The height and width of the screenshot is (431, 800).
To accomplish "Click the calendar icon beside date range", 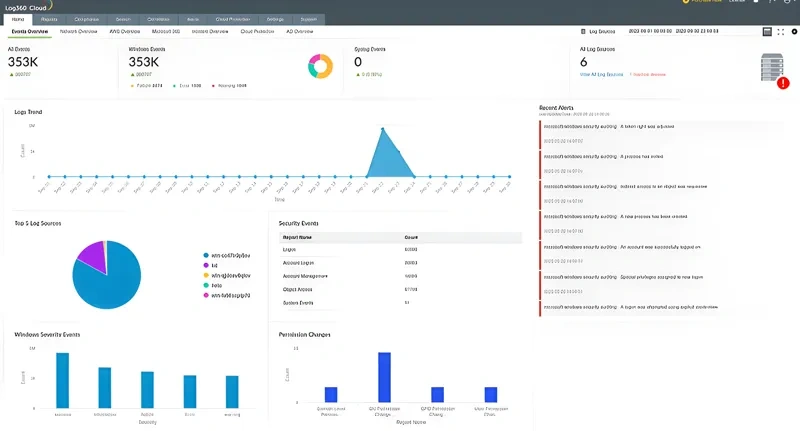I will click(x=767, y=32).
